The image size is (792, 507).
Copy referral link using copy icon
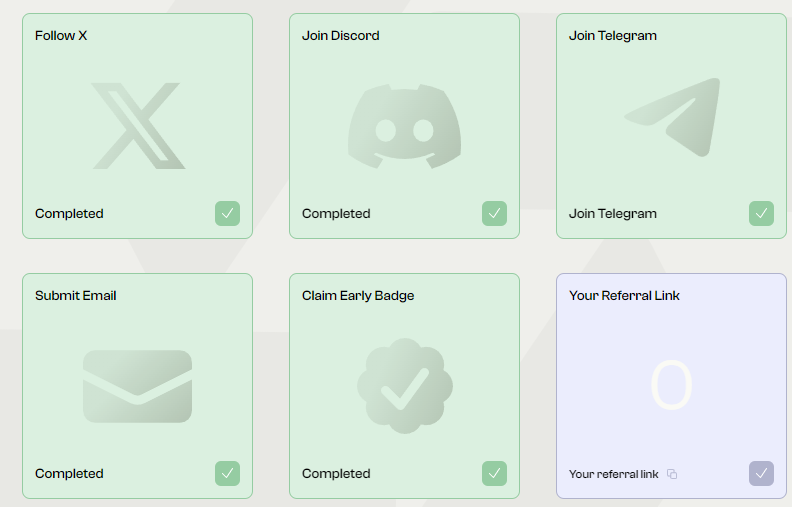pyautogui.click(x=672, y=474)
